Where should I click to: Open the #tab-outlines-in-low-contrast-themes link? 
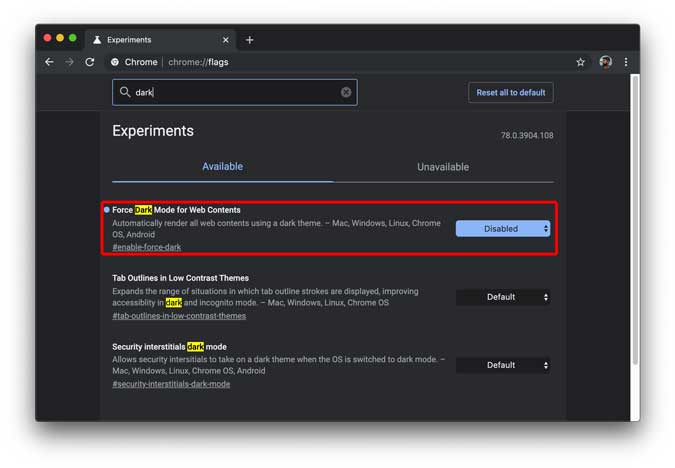(179, 316)
